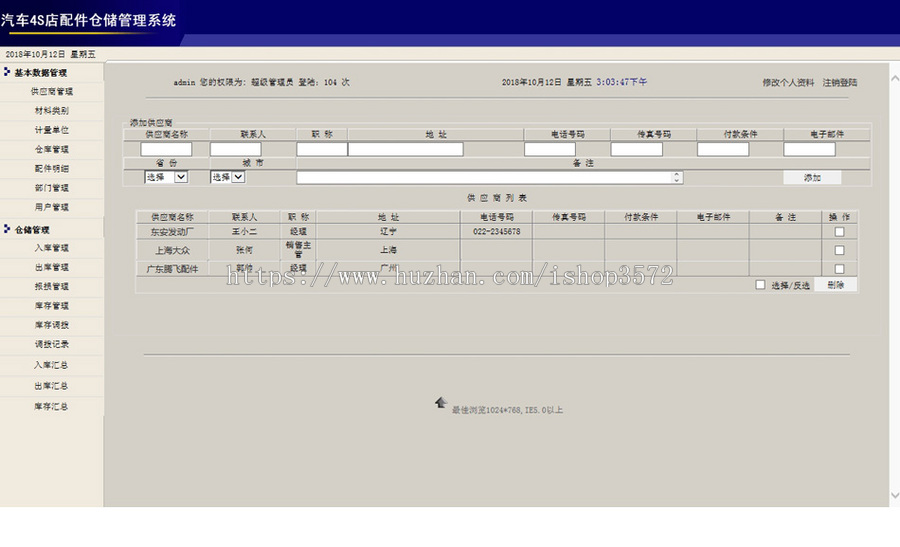Go to 入库管理 in the sidebar

pos(52,248)
